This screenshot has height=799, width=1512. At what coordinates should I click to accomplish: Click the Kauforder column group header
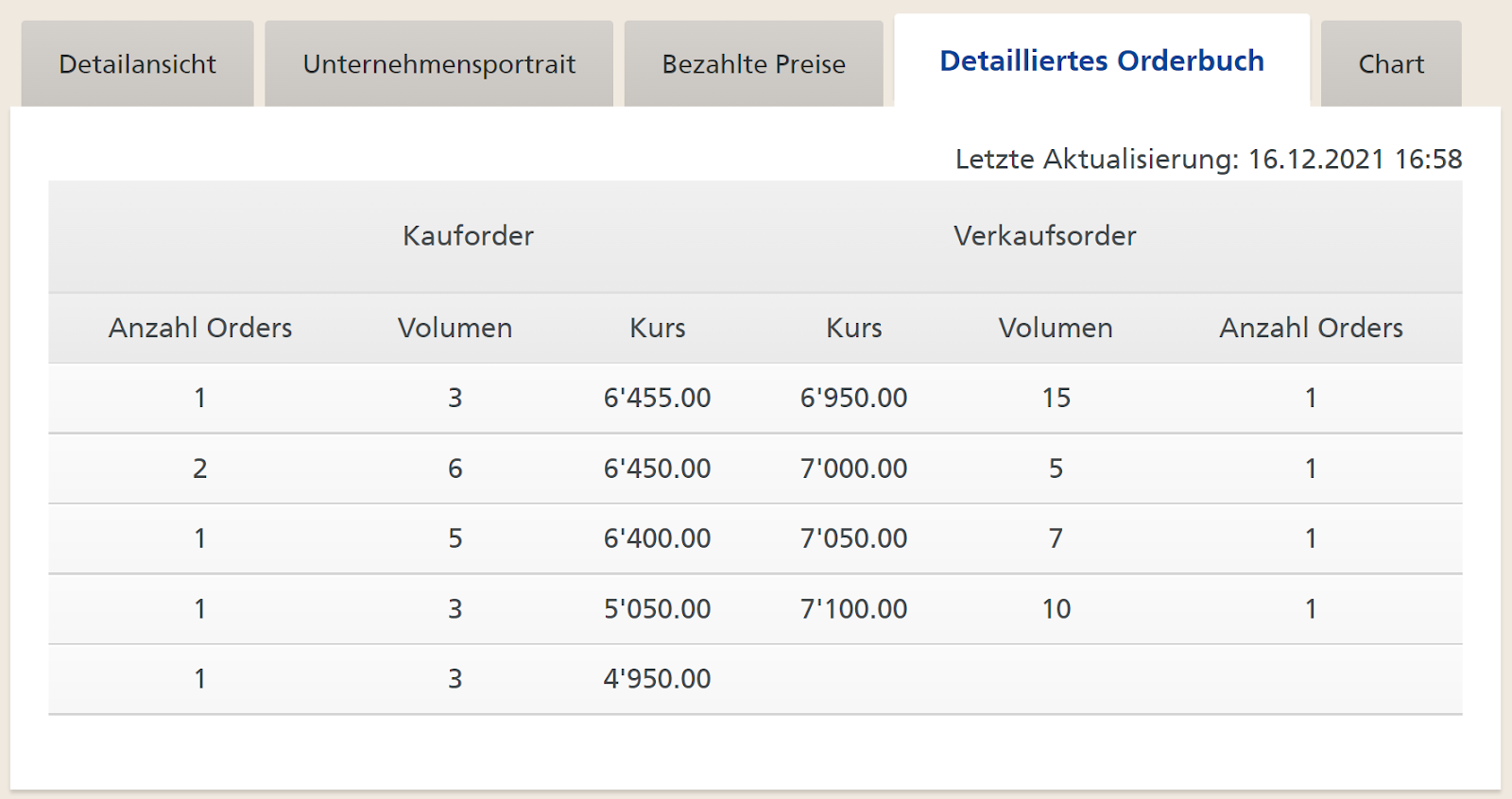pos(468,236)
